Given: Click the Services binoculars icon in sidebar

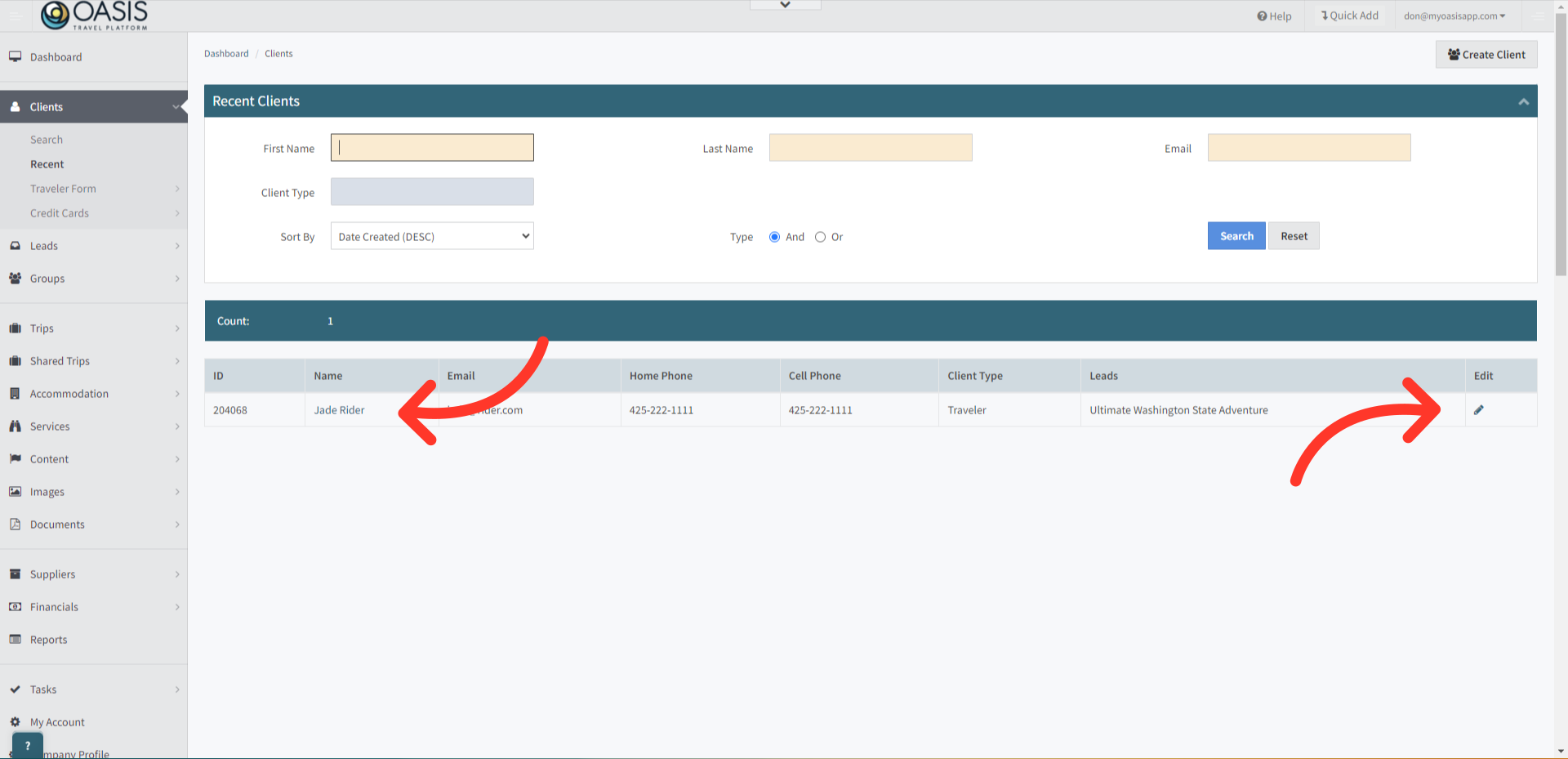Looking at the screenshot, I should click(x=15, y=426).
